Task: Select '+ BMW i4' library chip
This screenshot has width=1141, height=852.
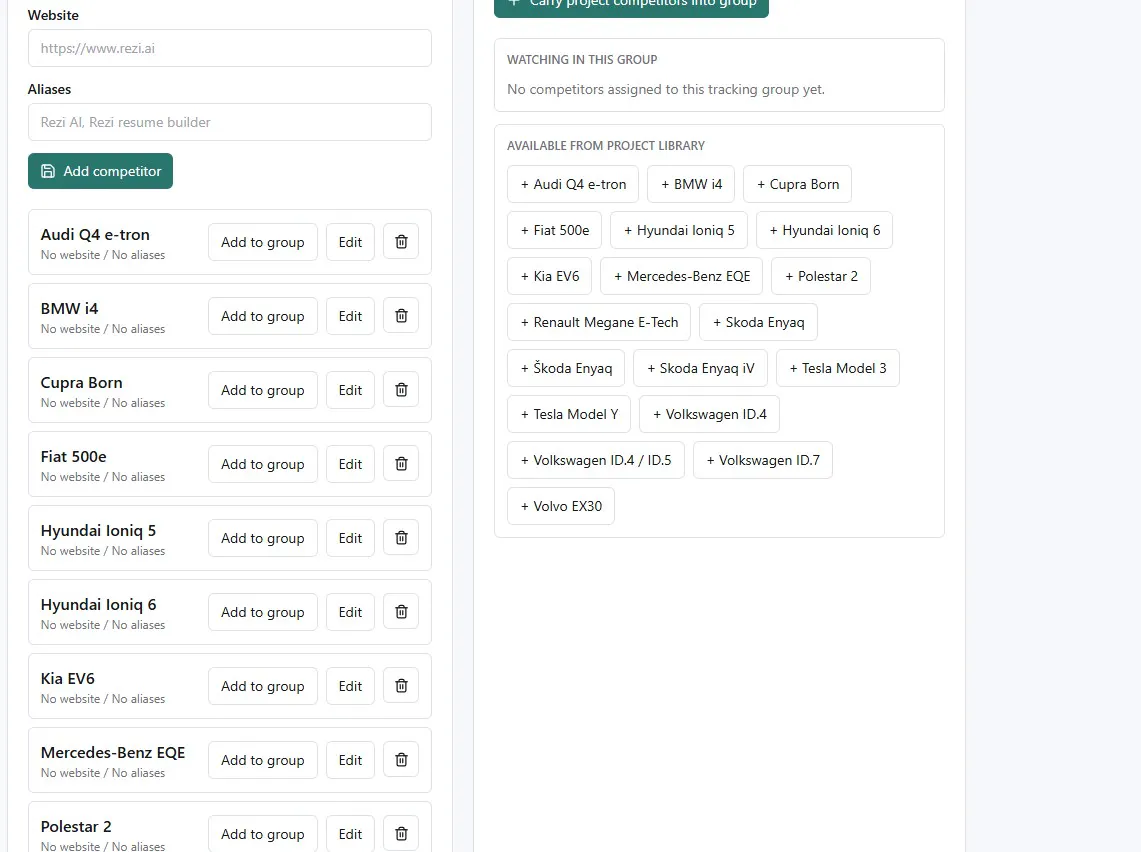Action: pos(691,184)
